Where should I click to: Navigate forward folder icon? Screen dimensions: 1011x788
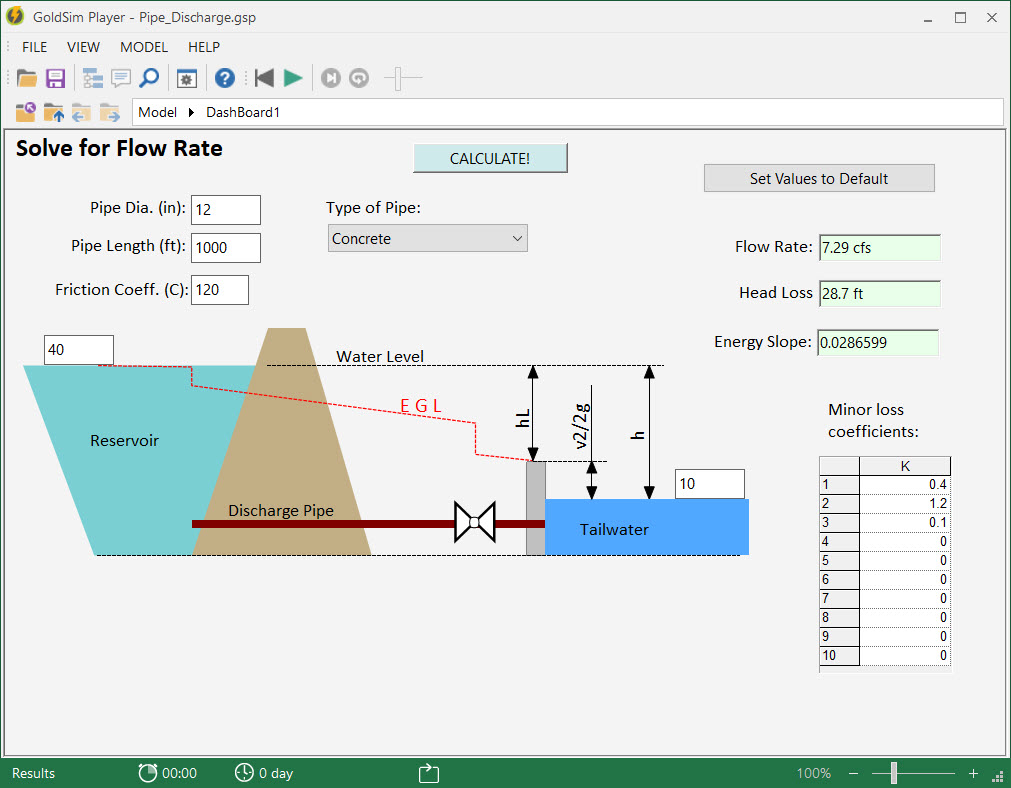(110, 112)
